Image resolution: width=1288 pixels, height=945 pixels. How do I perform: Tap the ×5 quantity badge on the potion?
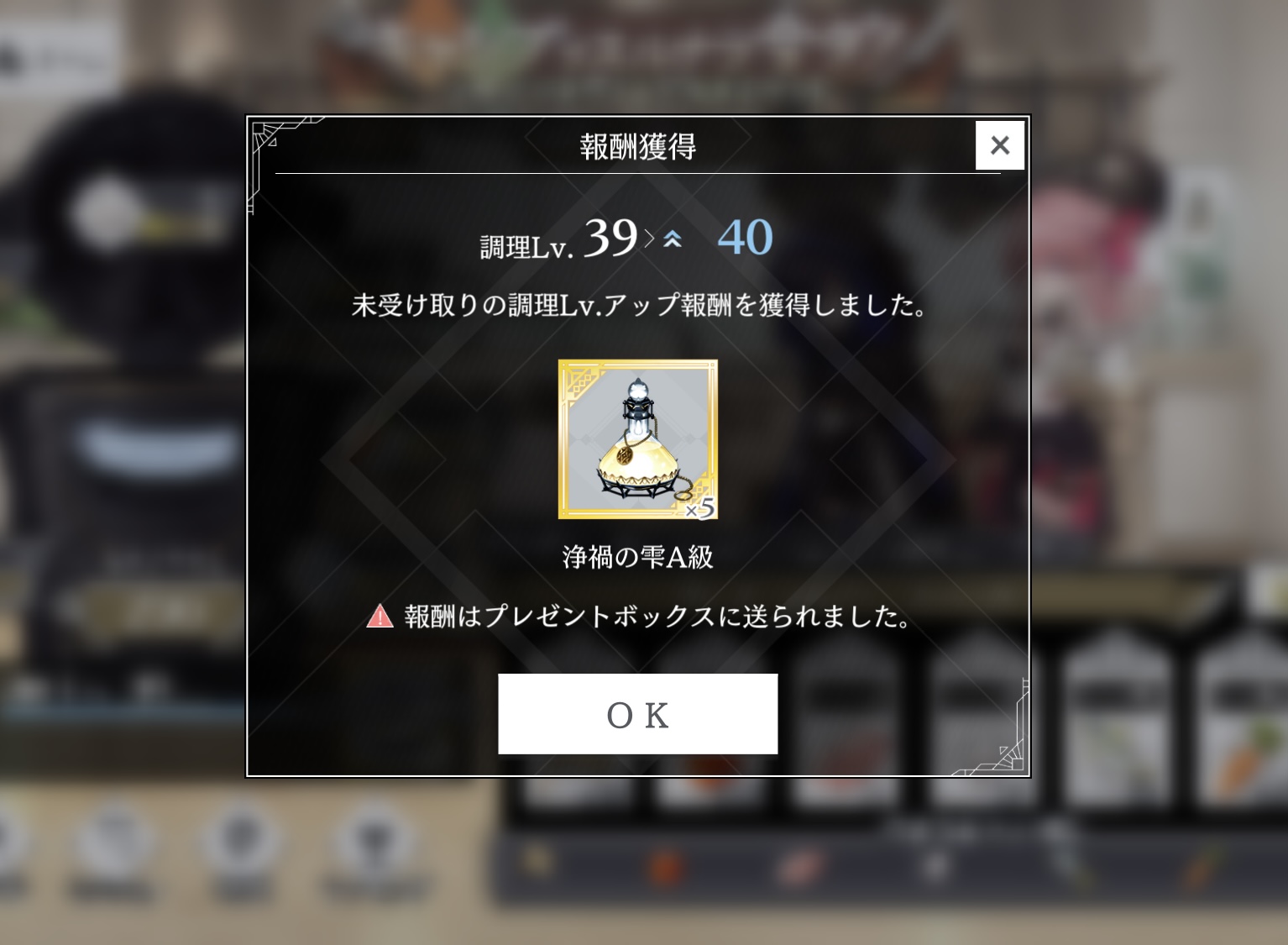(699, 507)
